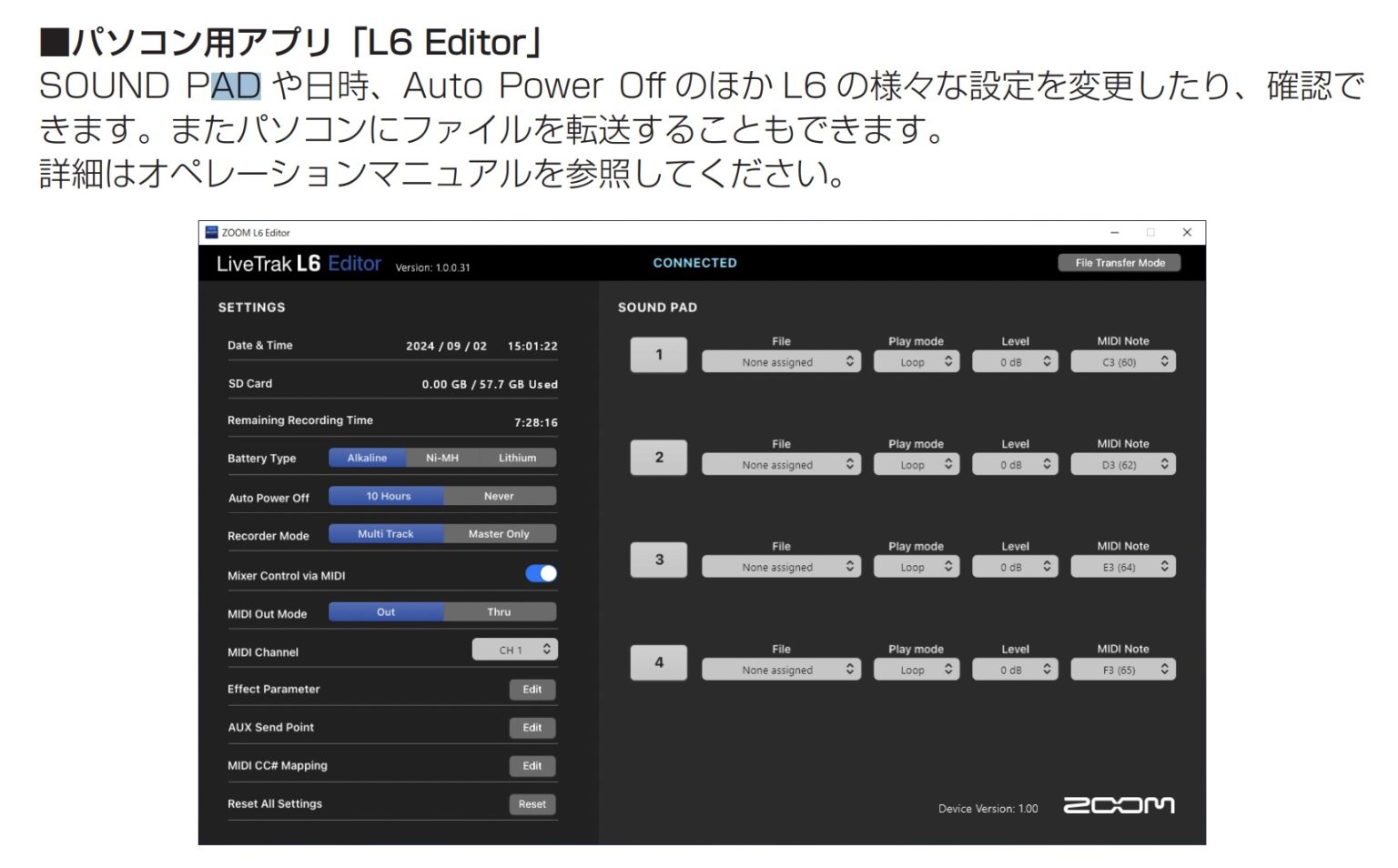Open the MIDI Channel dropdown

515,650
